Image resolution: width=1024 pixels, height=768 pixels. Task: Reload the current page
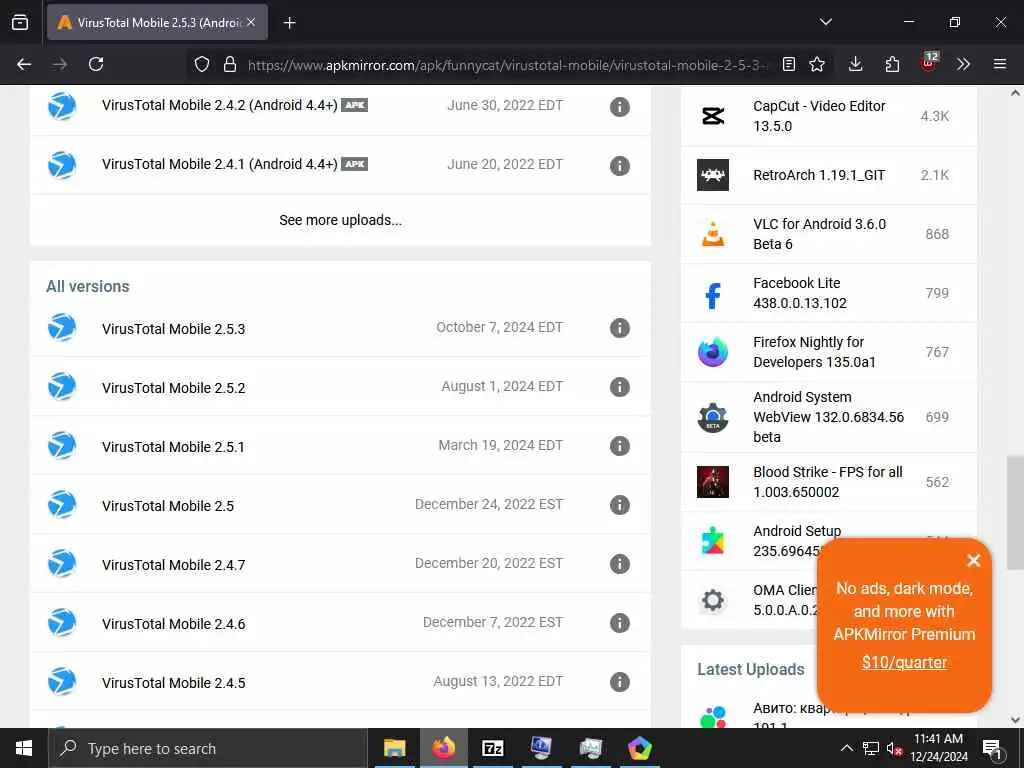[96, 64]
